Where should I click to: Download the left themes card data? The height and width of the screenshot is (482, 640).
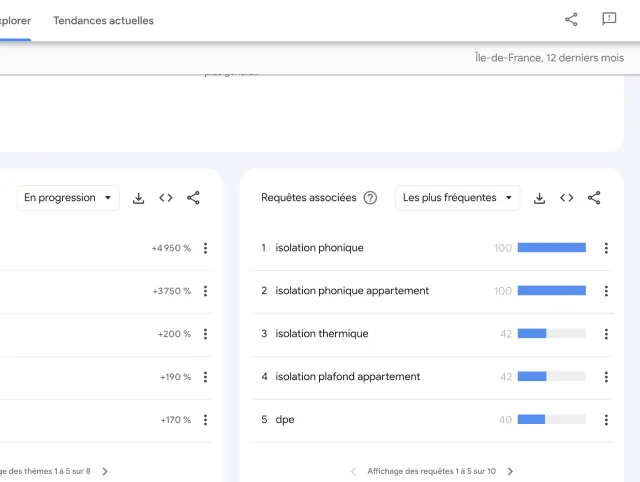(x=139, y=198)
